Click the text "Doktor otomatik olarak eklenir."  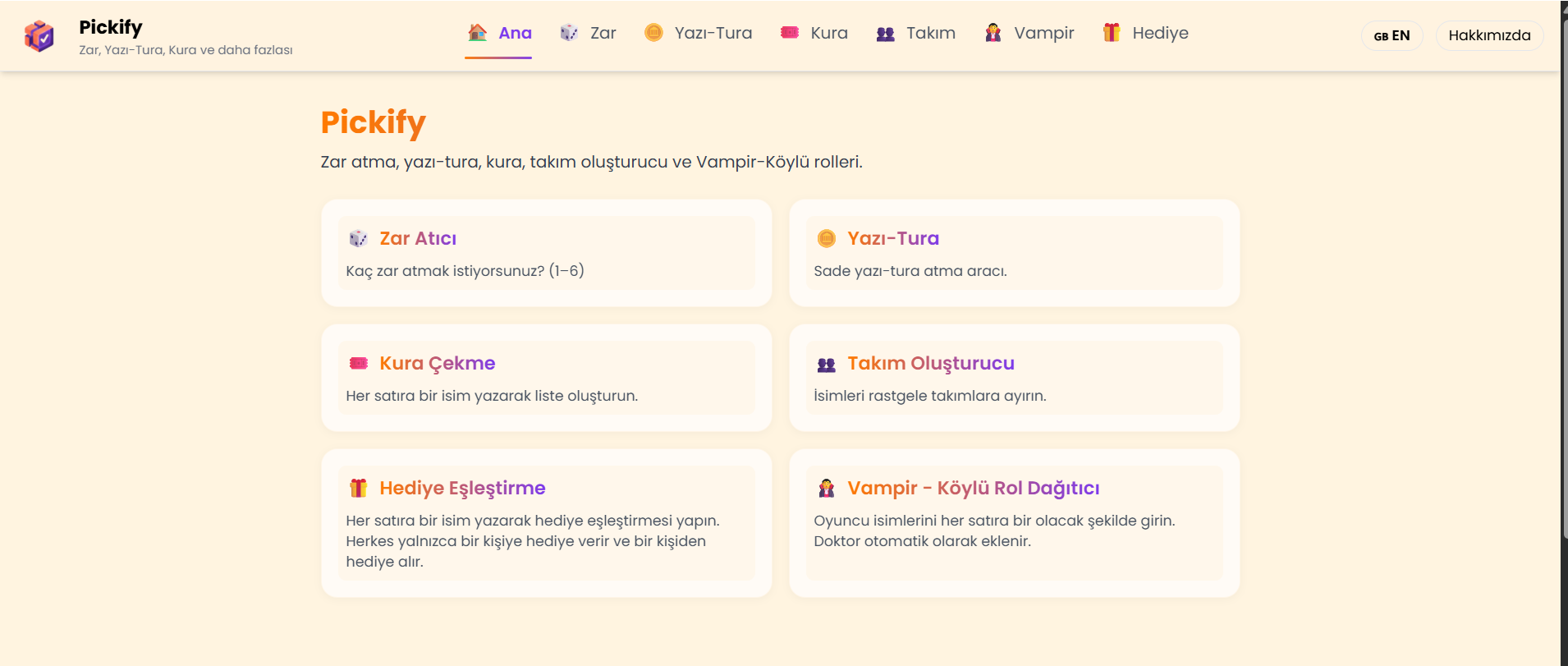(x=923, y=541)
